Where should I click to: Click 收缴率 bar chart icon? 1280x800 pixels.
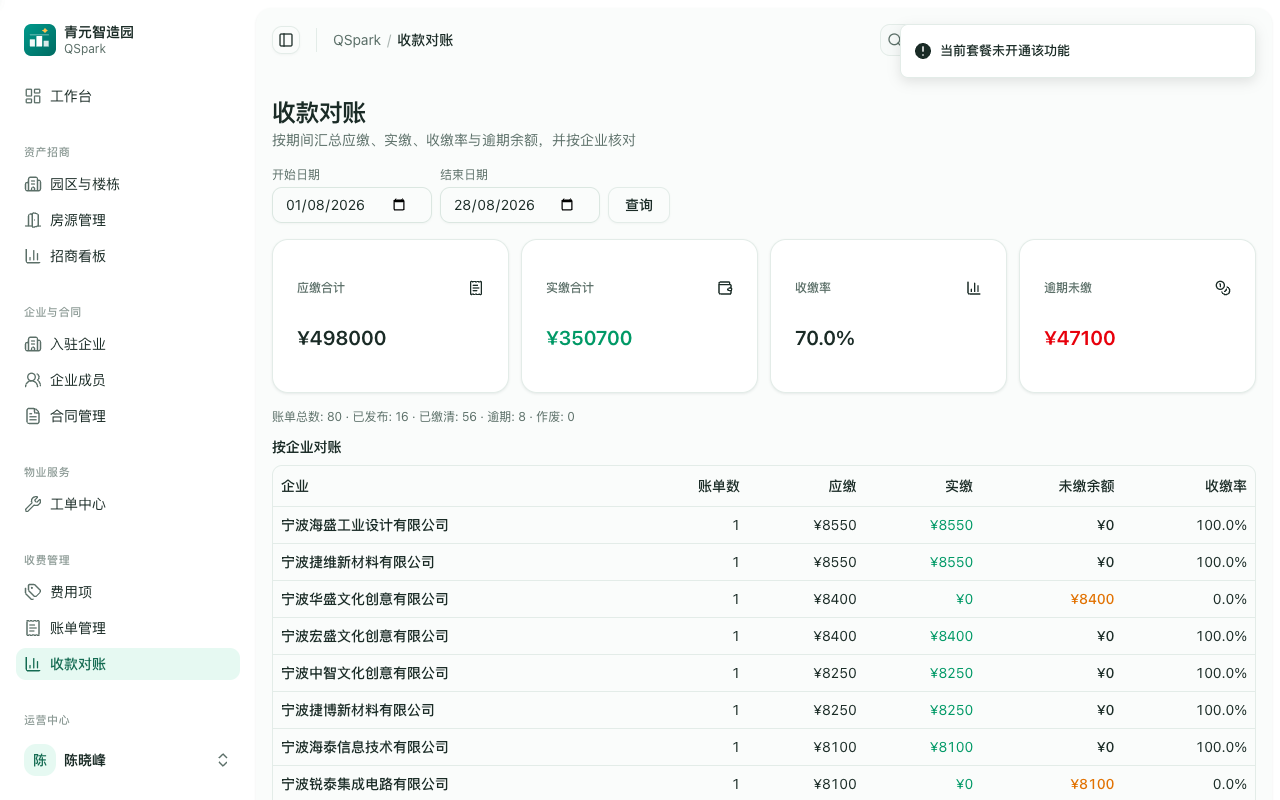pyautogui.click(x=974, y=288)
